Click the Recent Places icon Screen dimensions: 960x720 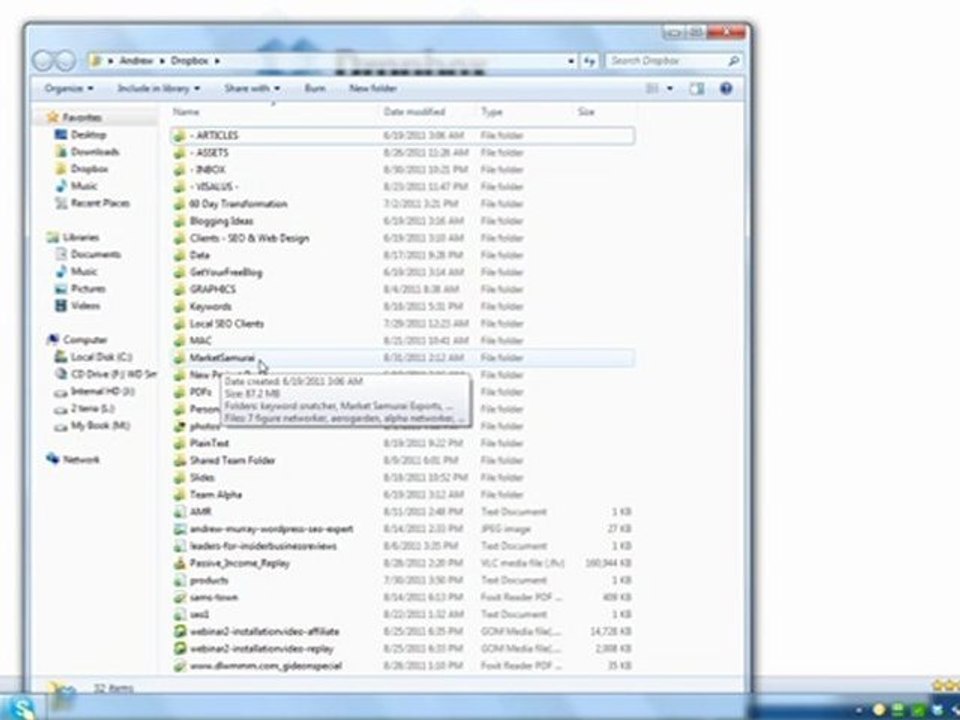[61, 203]
